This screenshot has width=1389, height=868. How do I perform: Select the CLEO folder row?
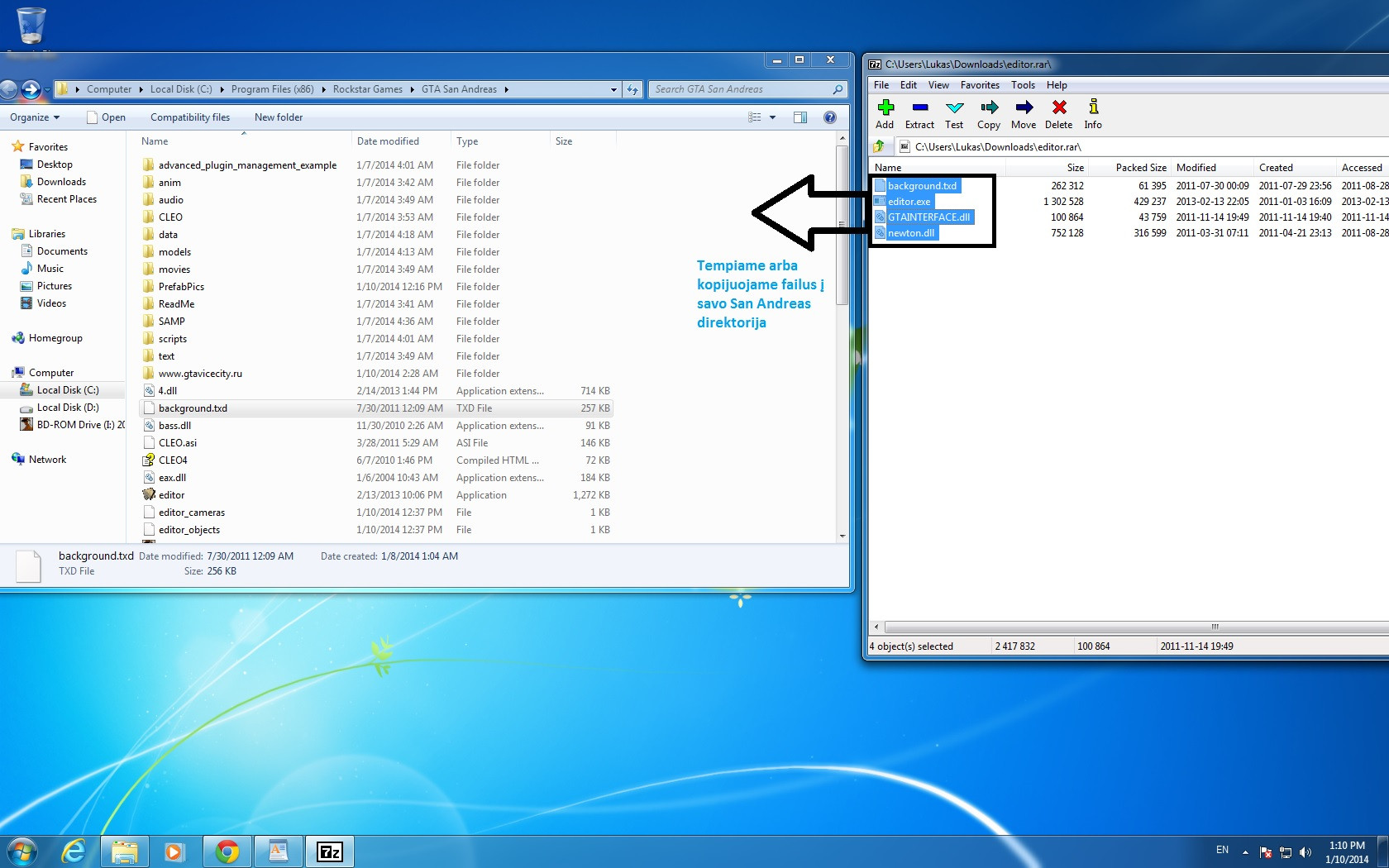coord(376,217)
